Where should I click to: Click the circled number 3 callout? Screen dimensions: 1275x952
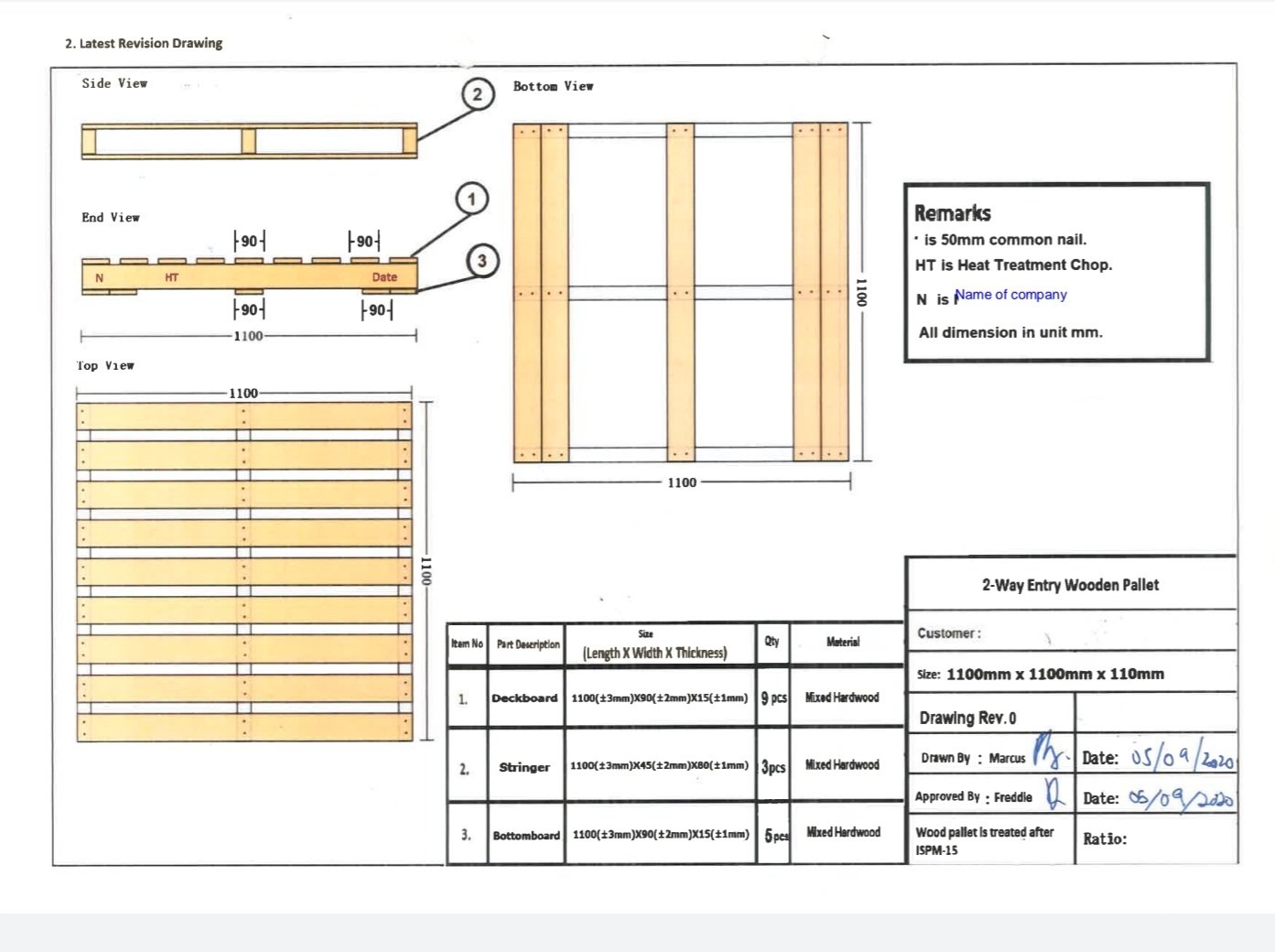[x=482, y=261]
